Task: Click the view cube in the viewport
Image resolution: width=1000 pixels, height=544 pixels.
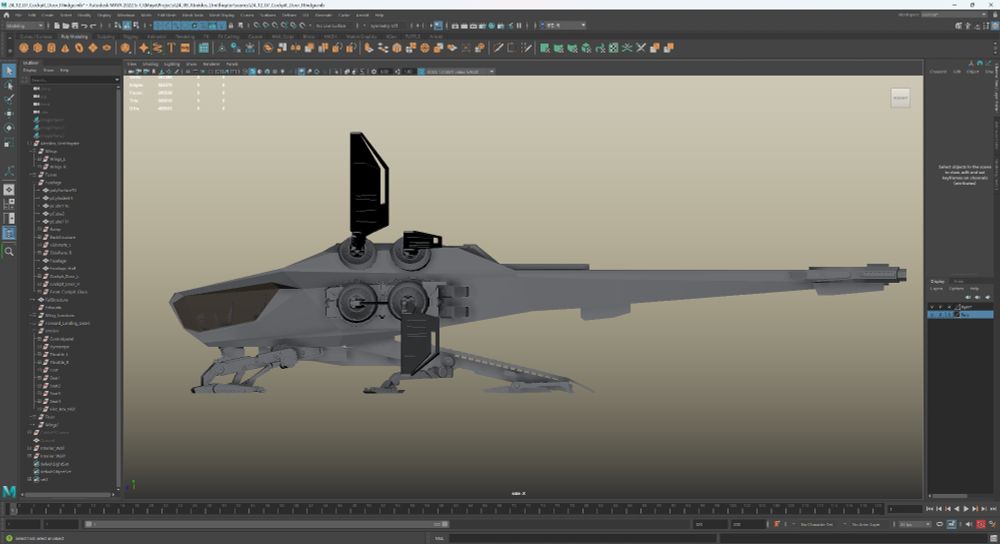Action: [x=900, y=98]
